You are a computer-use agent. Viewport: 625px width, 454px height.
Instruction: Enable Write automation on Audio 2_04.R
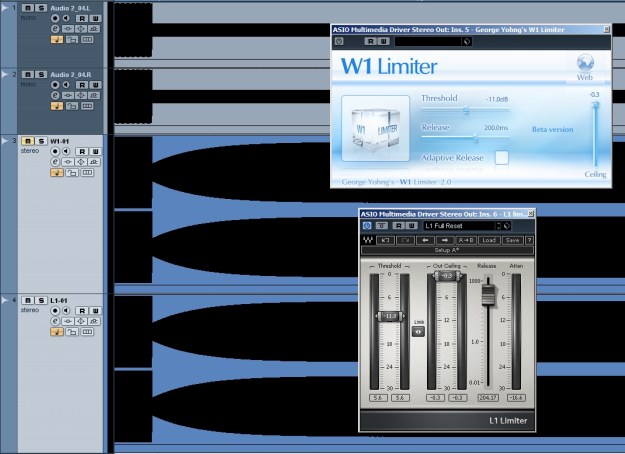point(95,85)
